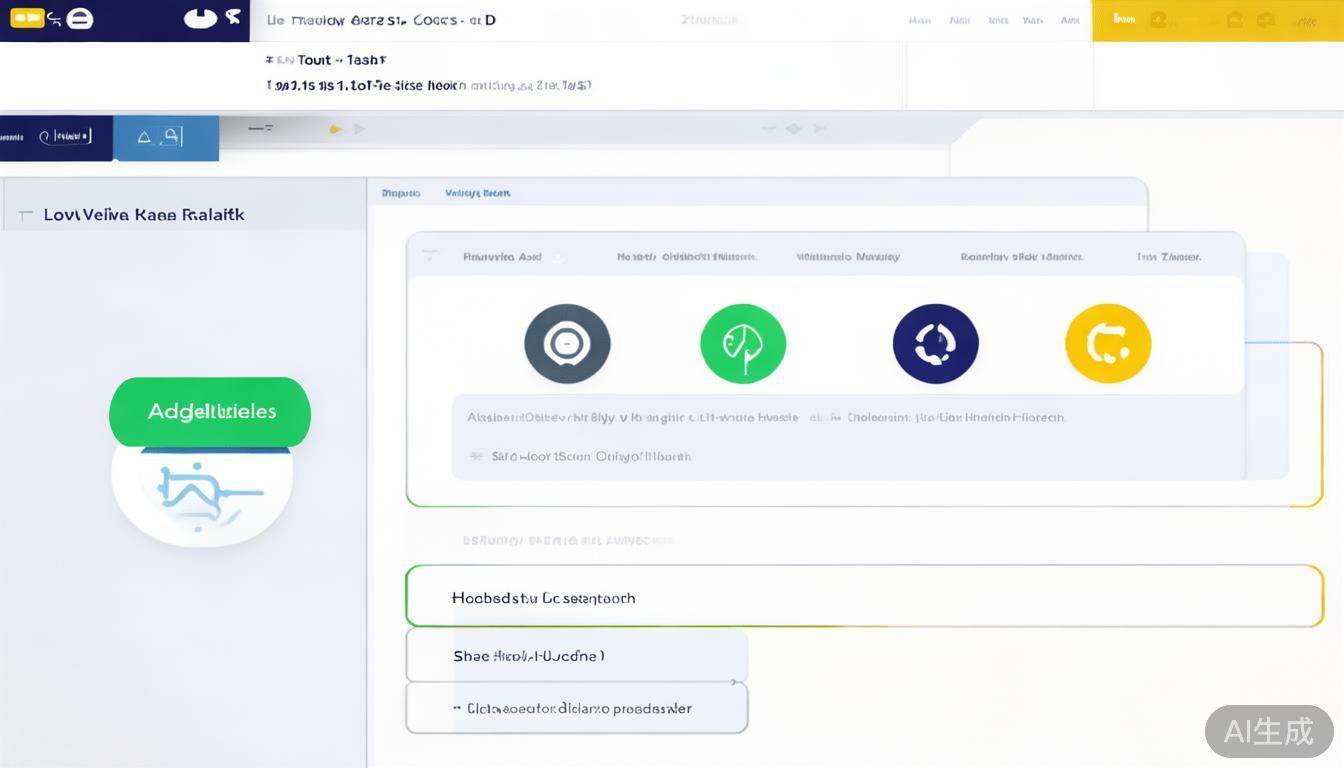1344x768 pixels.
Task: Click the 'AI生成' watermark badge
Action: [1268, 731]
